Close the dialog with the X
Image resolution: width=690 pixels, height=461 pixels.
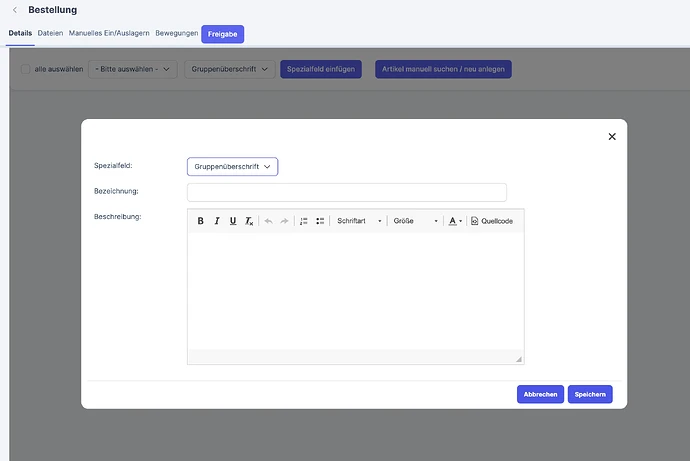click(612, 137)
